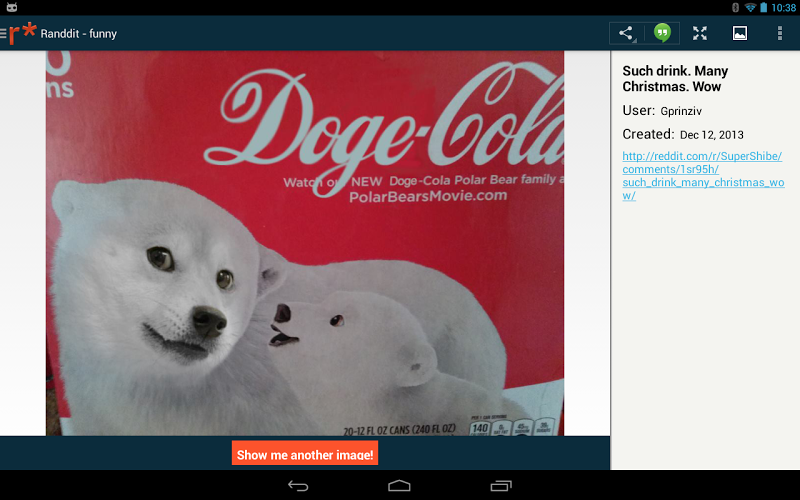Tap the created date Dec 12, 2013

click(712, 135)
